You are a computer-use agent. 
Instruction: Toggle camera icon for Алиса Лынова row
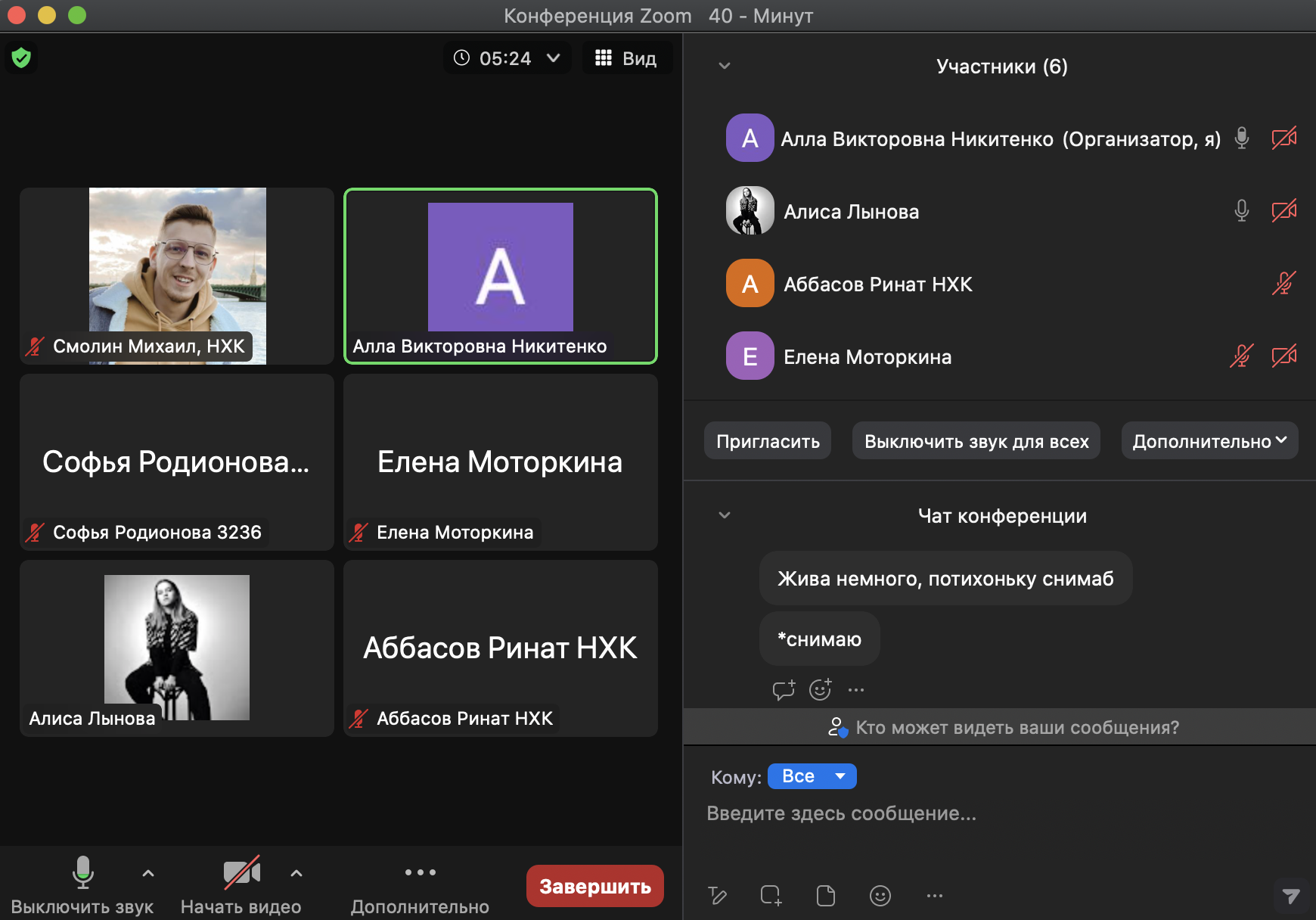coord(1284,210)
